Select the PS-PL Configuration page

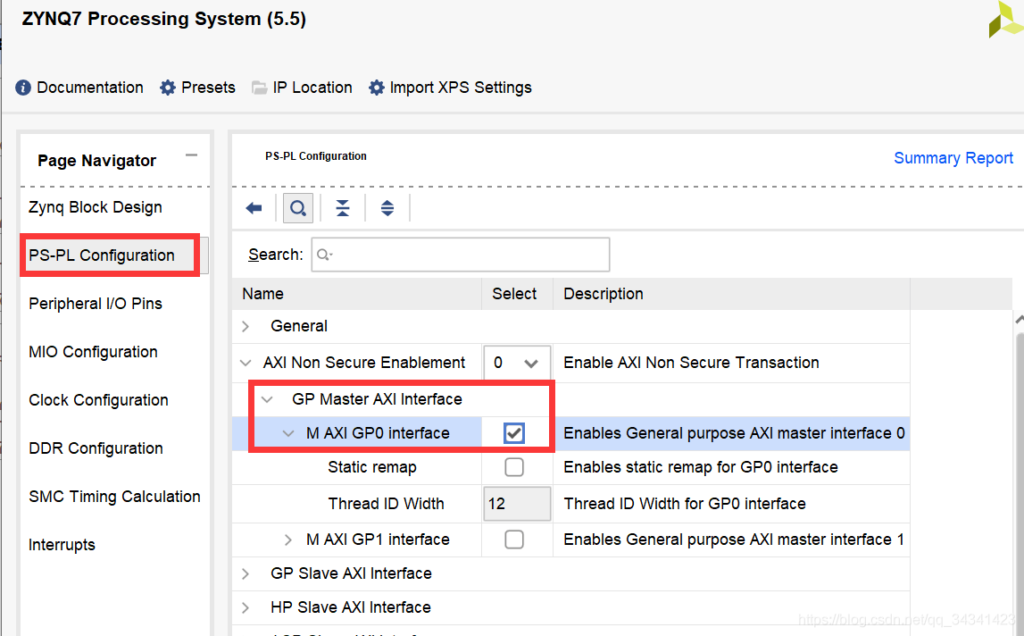click(102, 255)
